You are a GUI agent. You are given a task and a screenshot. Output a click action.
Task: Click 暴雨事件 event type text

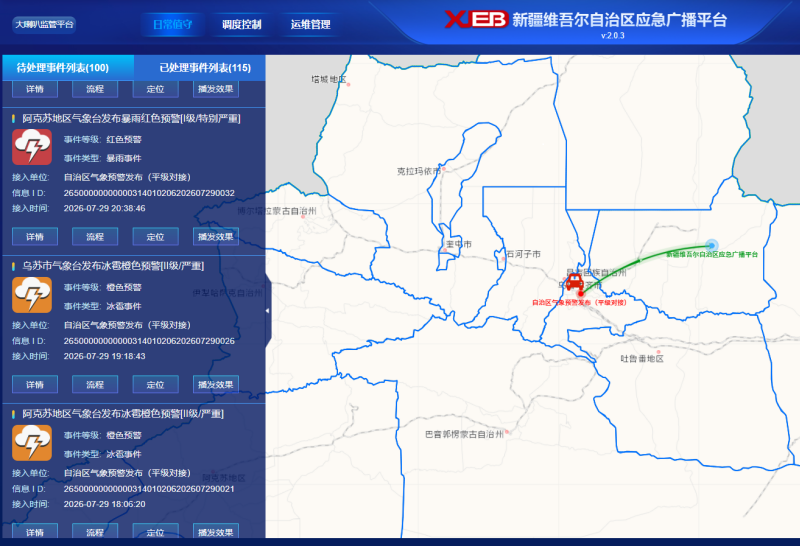pos(124,158)
